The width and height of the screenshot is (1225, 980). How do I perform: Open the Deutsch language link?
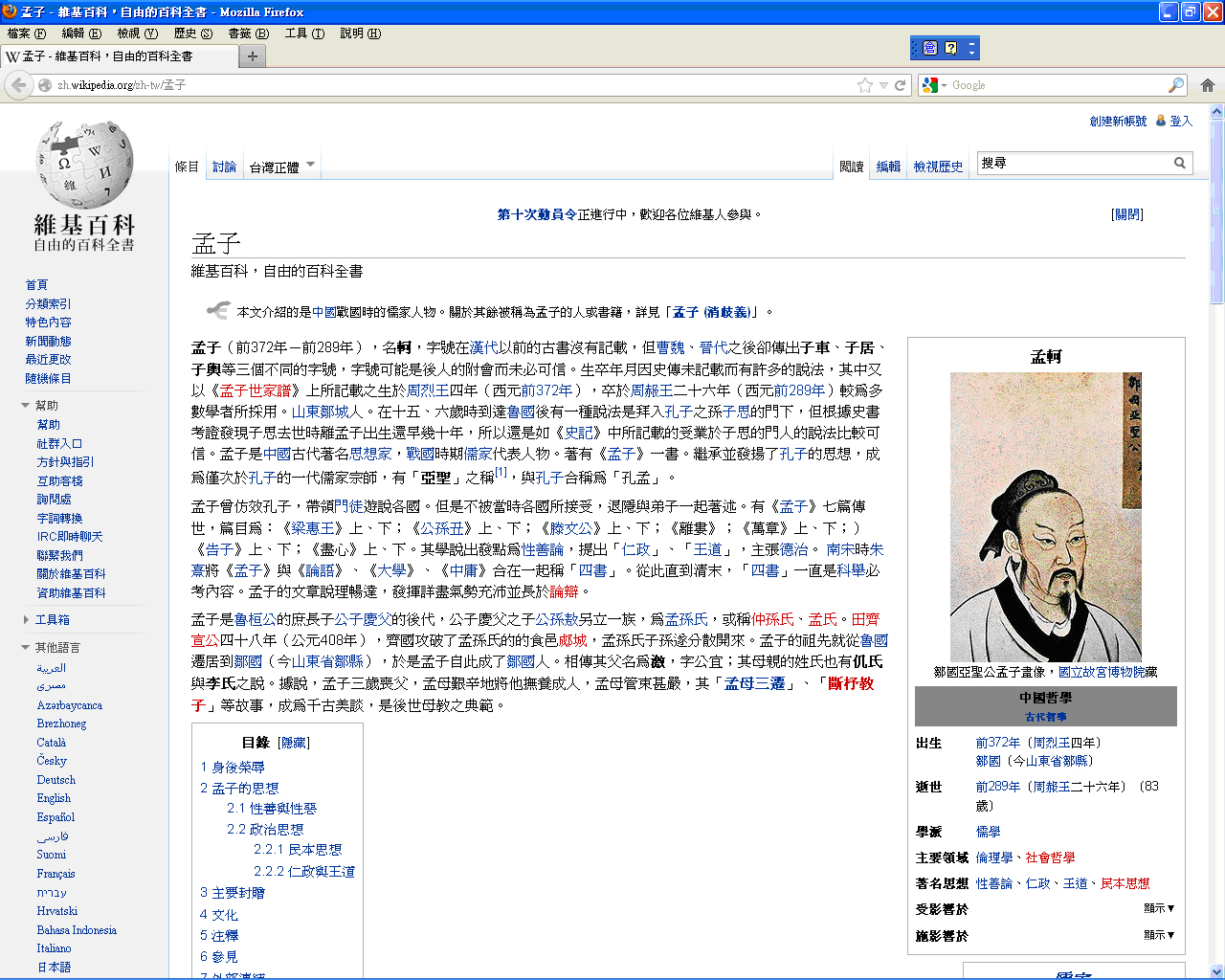pos(56,780)
